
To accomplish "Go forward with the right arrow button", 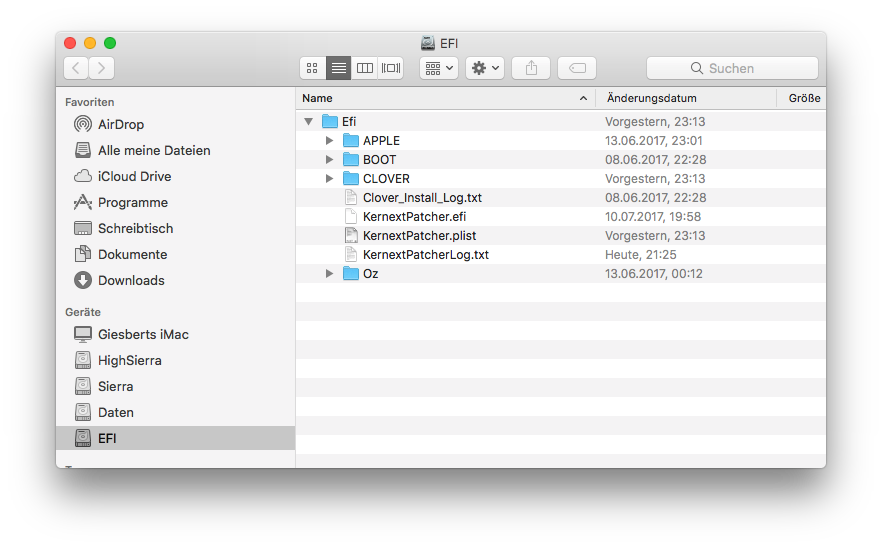I will tap(102, 68).
